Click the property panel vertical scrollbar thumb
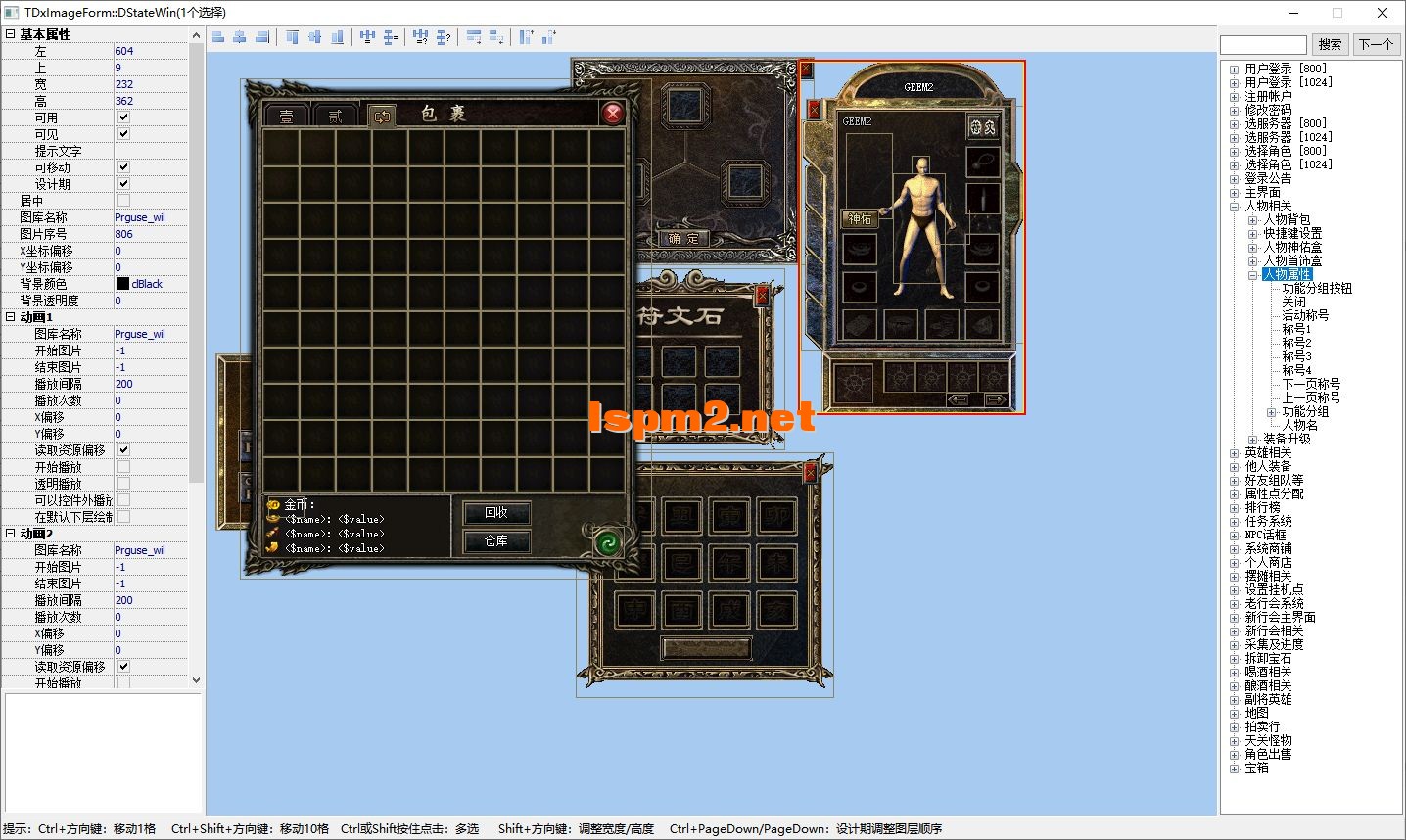 pyautogui.click(x=196, y=262)
